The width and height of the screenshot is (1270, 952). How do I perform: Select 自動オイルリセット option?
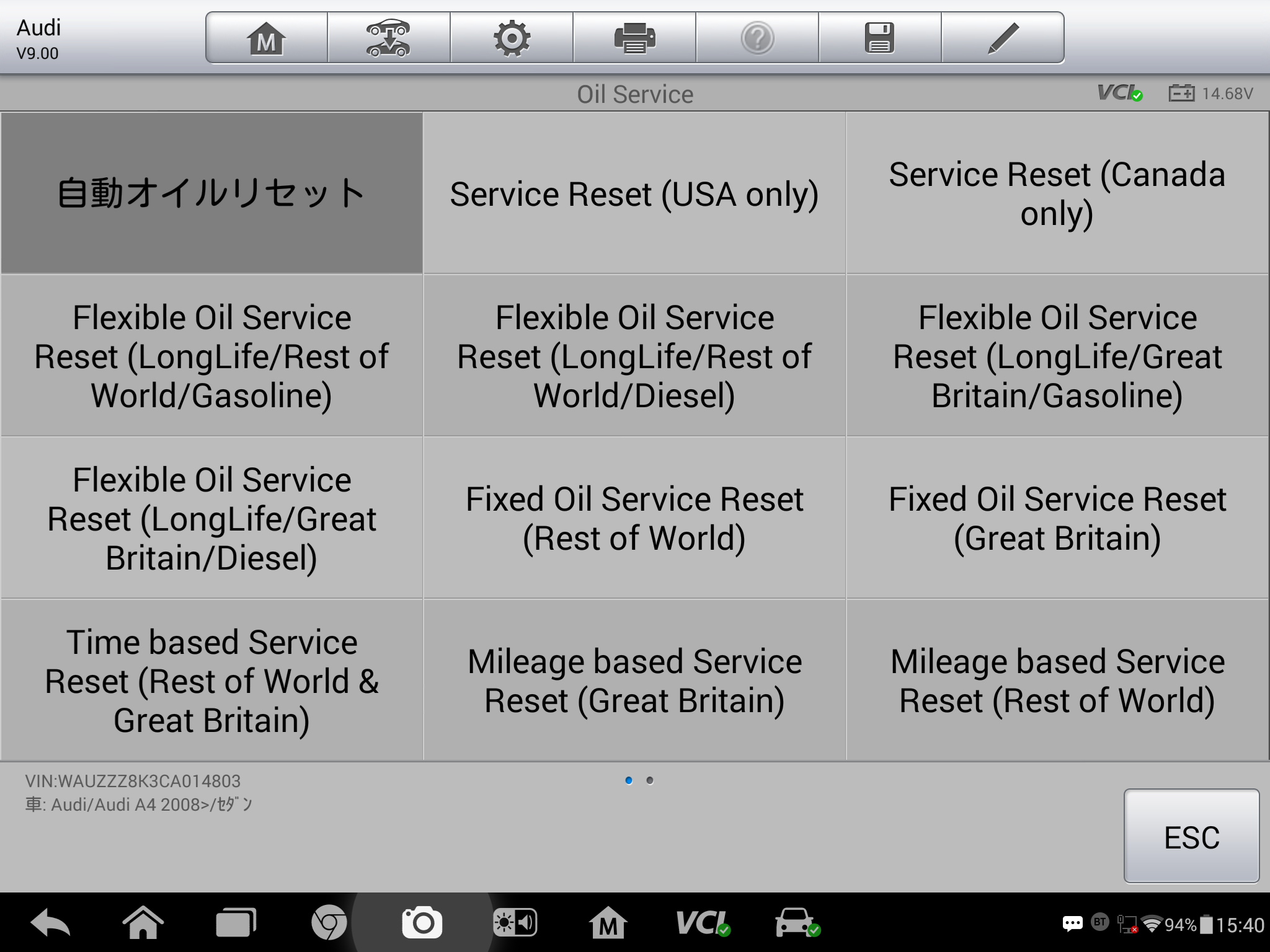coord(211,193)
